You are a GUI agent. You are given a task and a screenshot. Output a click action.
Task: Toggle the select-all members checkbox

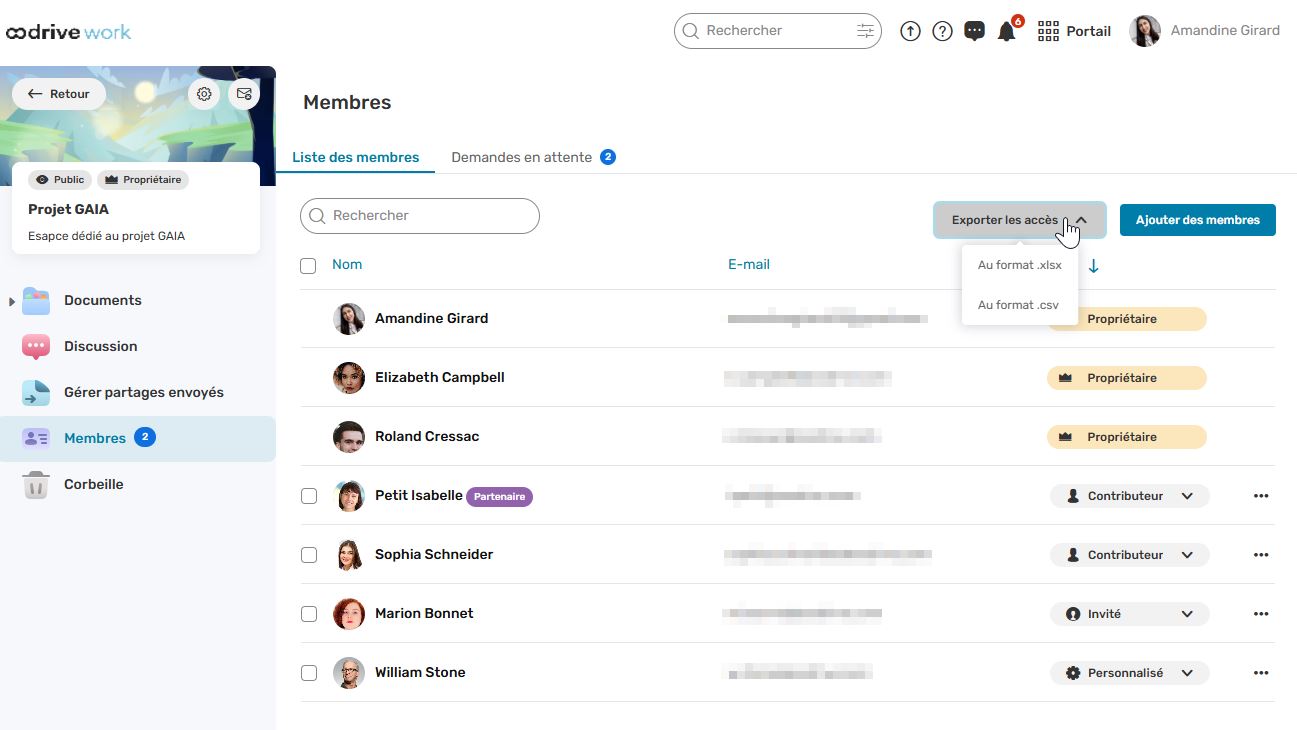[x=308, y=266]
